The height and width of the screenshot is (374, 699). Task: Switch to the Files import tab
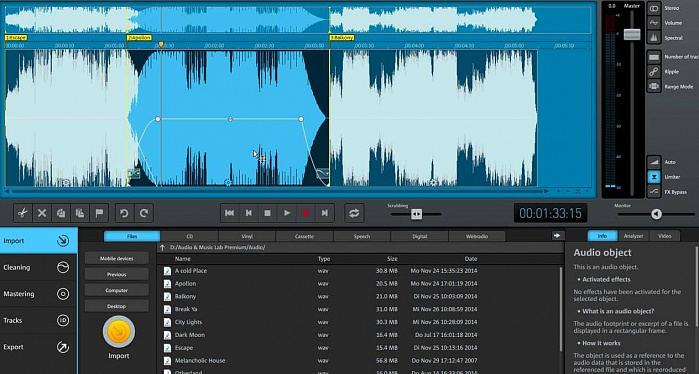[x=132, y=236]
